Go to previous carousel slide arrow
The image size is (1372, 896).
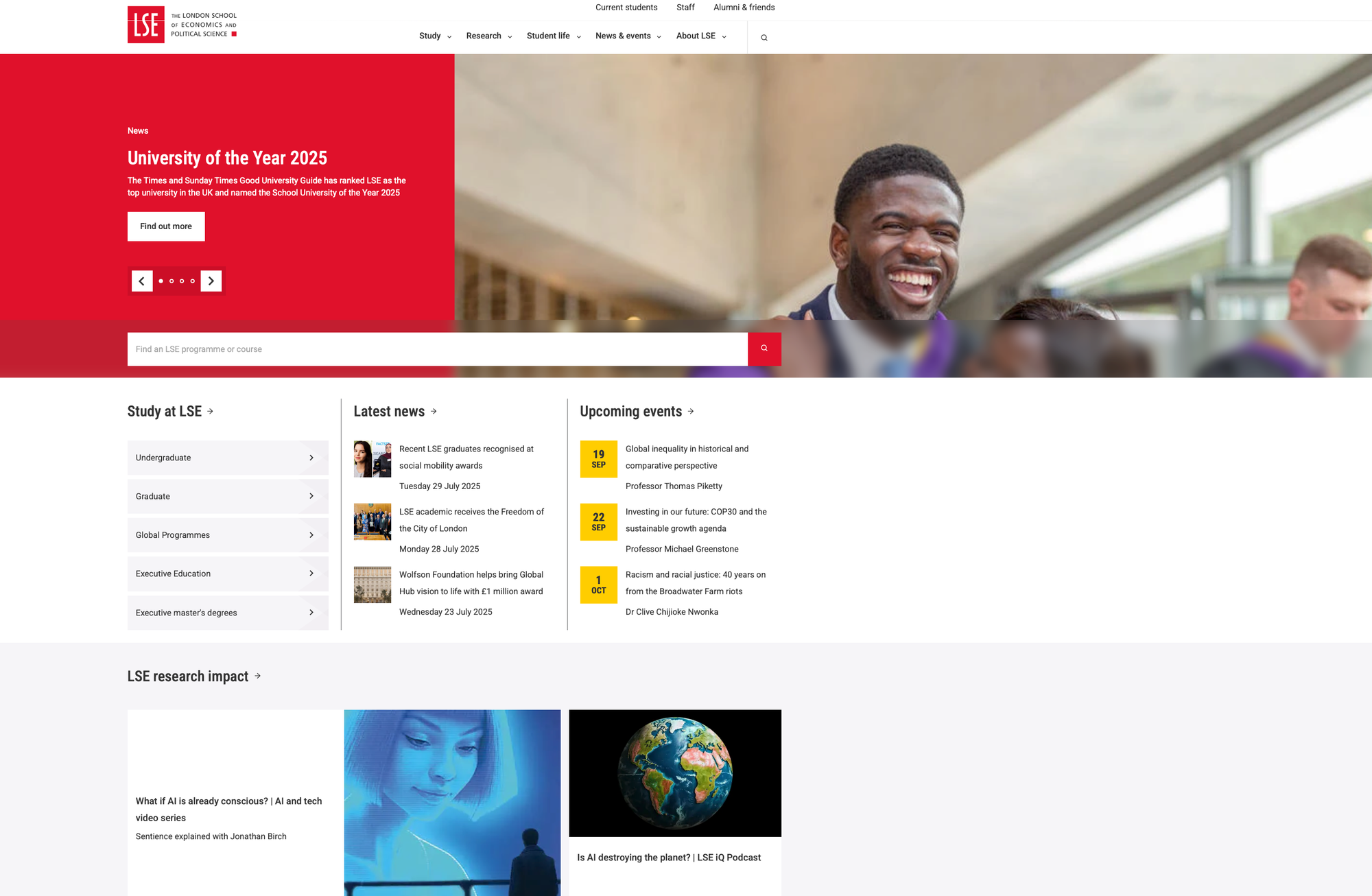142,281
